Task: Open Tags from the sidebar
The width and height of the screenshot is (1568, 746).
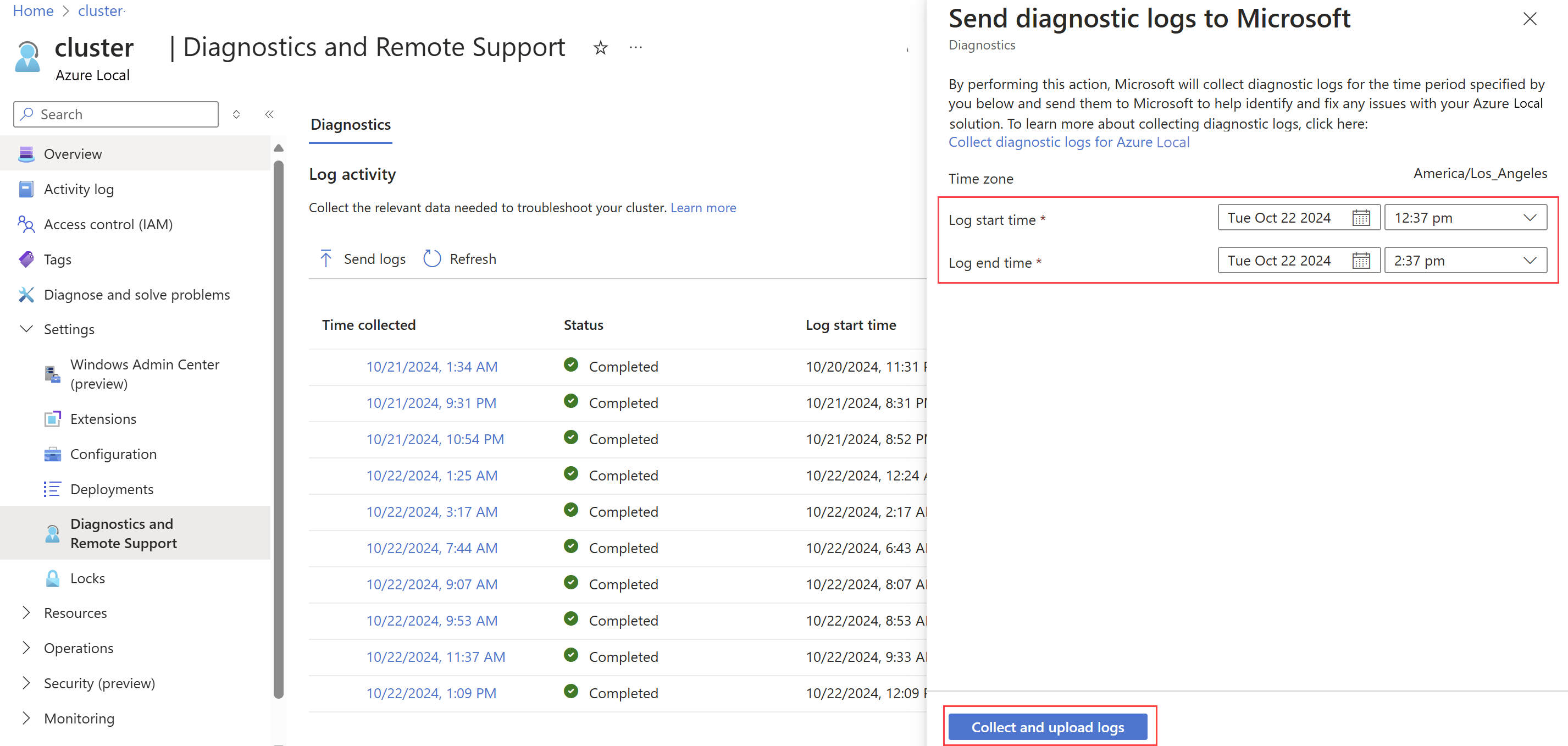Action: (x=57, y=259)
